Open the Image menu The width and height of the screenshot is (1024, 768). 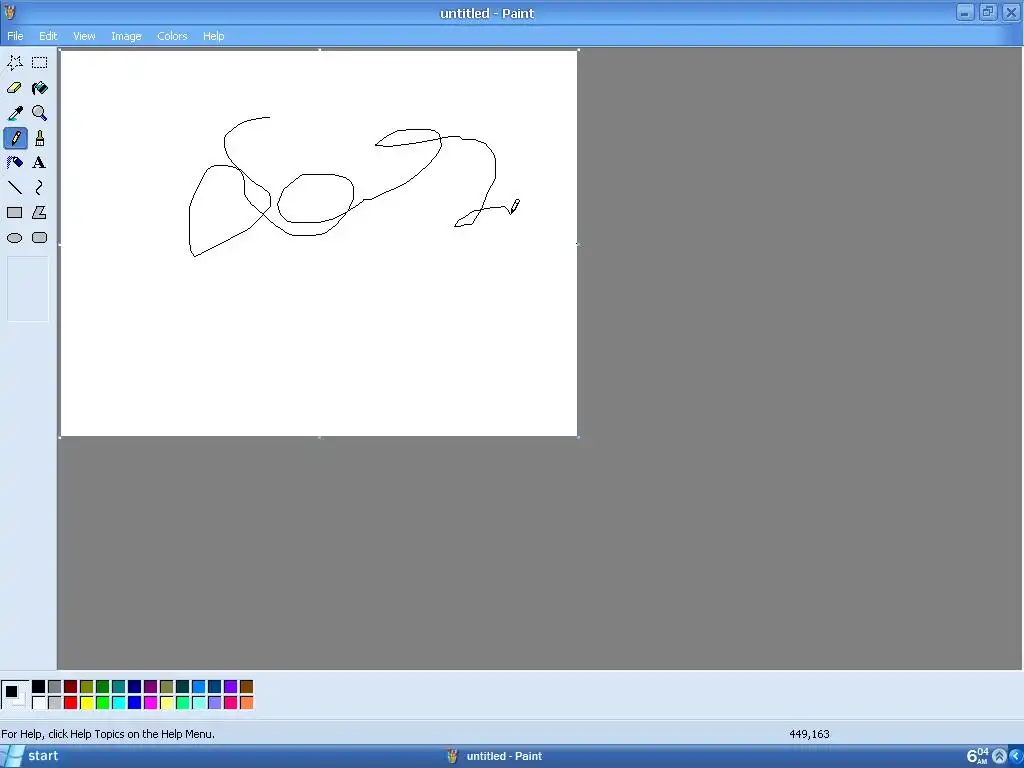click(126, 36)
